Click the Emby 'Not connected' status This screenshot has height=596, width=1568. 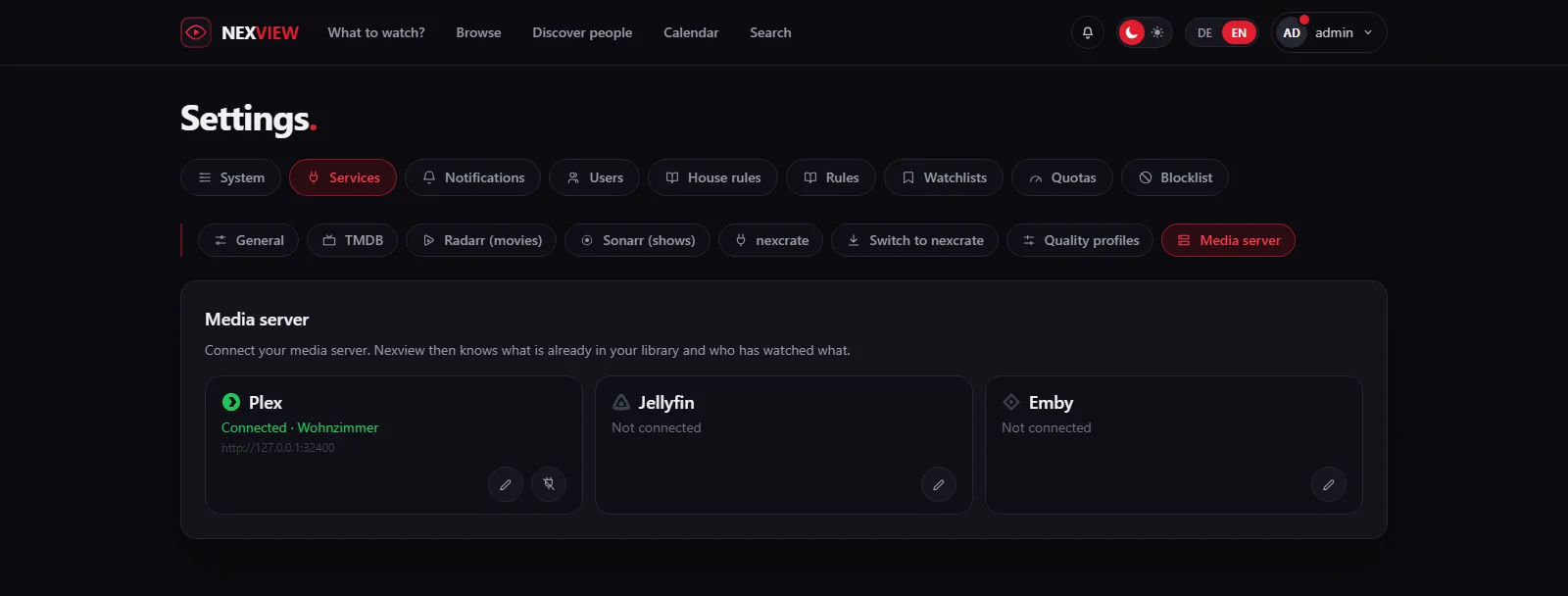pos(1047,427)
